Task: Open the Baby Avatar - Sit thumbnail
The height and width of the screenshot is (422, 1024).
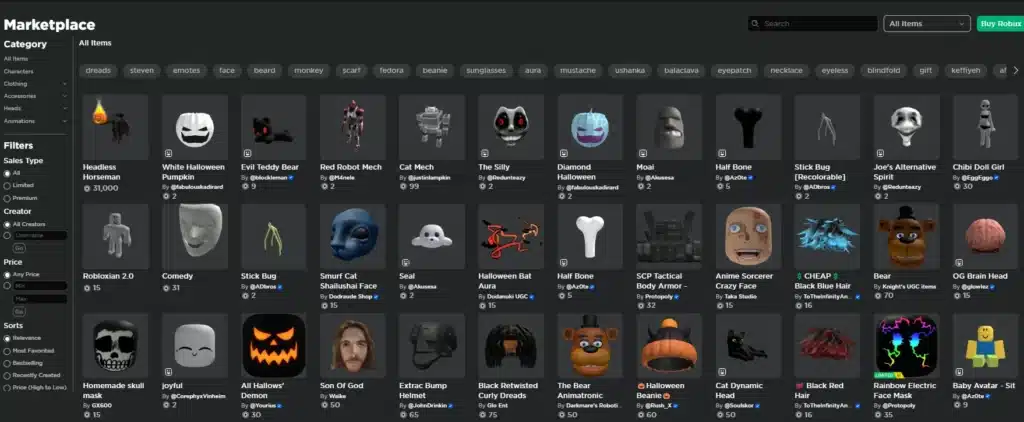Action: point(985,346)
